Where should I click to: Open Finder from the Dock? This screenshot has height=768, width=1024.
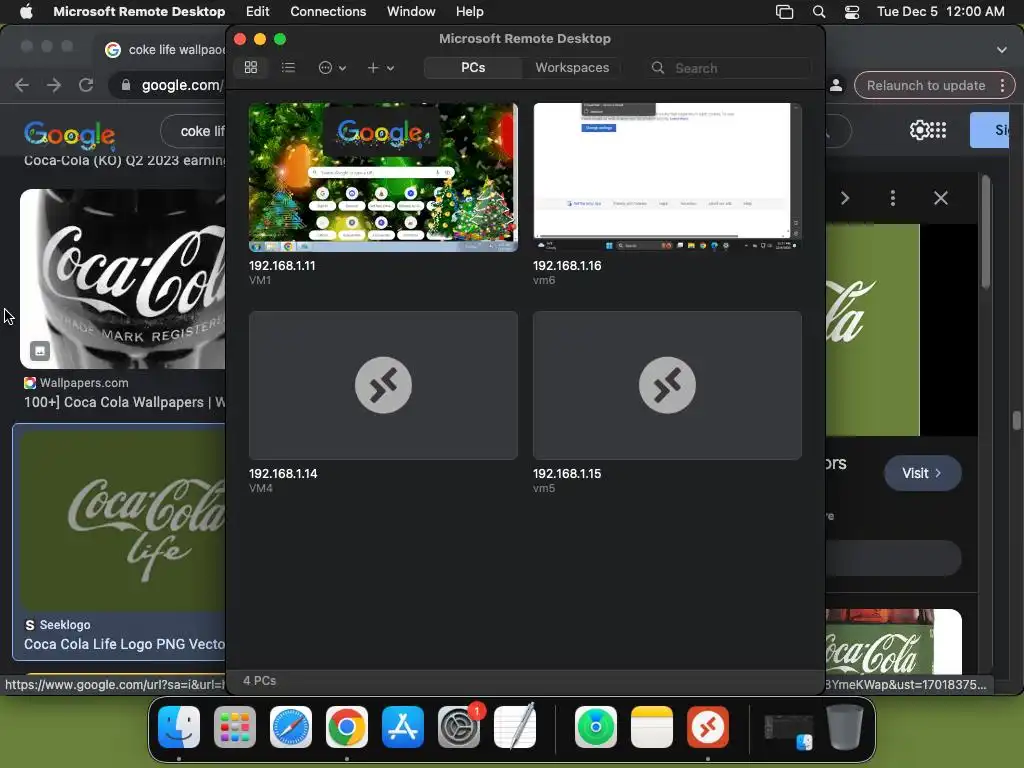point(179,727)
